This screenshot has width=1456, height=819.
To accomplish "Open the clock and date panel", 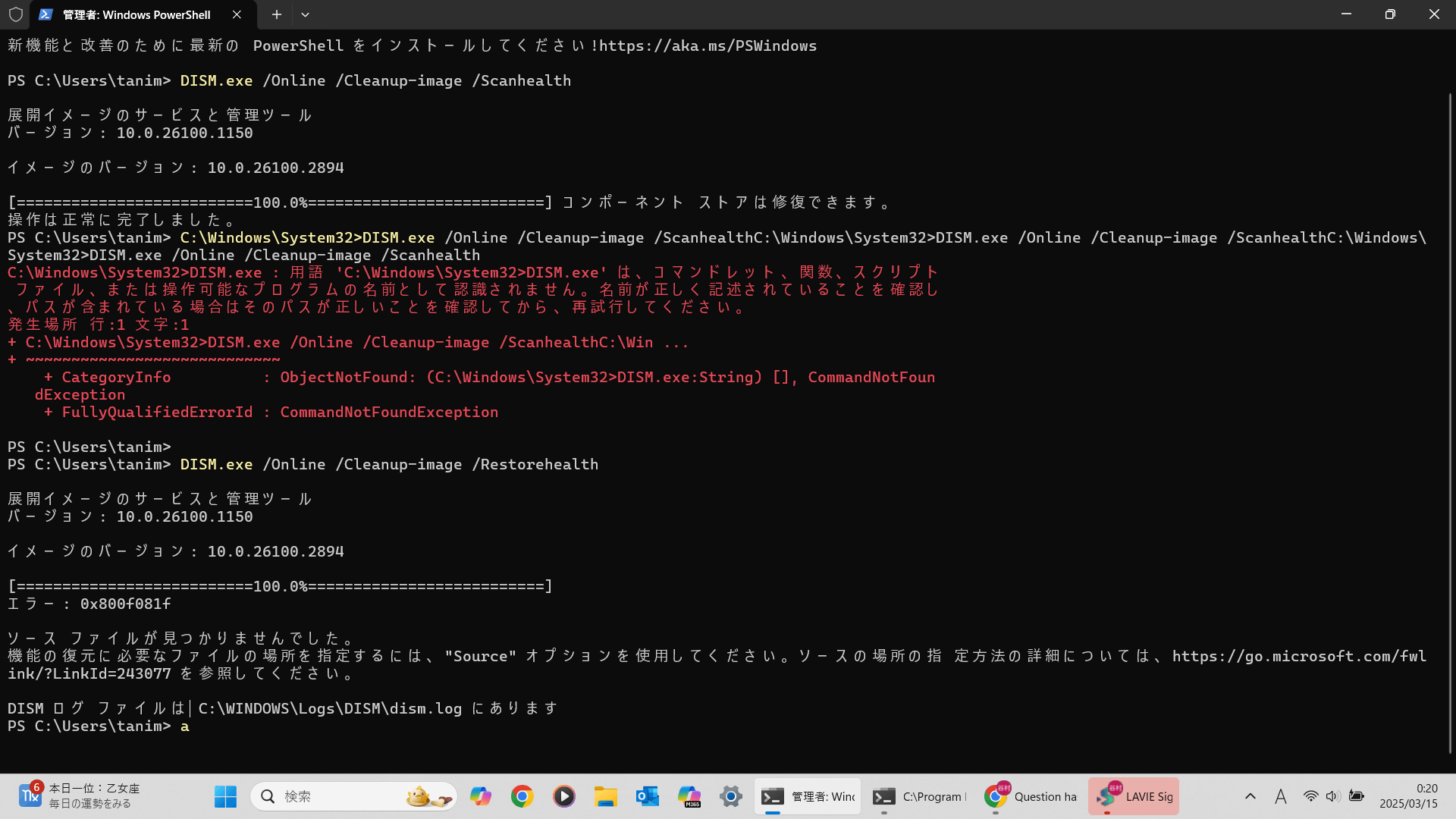I will click(1408, 796).
